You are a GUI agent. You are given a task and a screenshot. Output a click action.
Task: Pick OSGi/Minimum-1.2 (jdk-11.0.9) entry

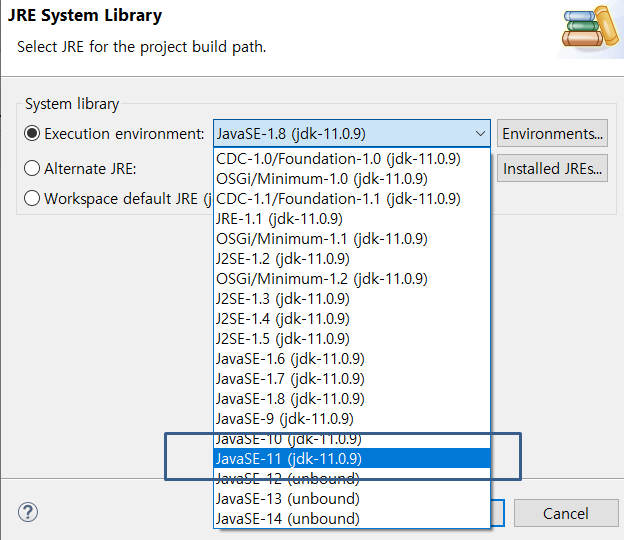pos(352,279)
